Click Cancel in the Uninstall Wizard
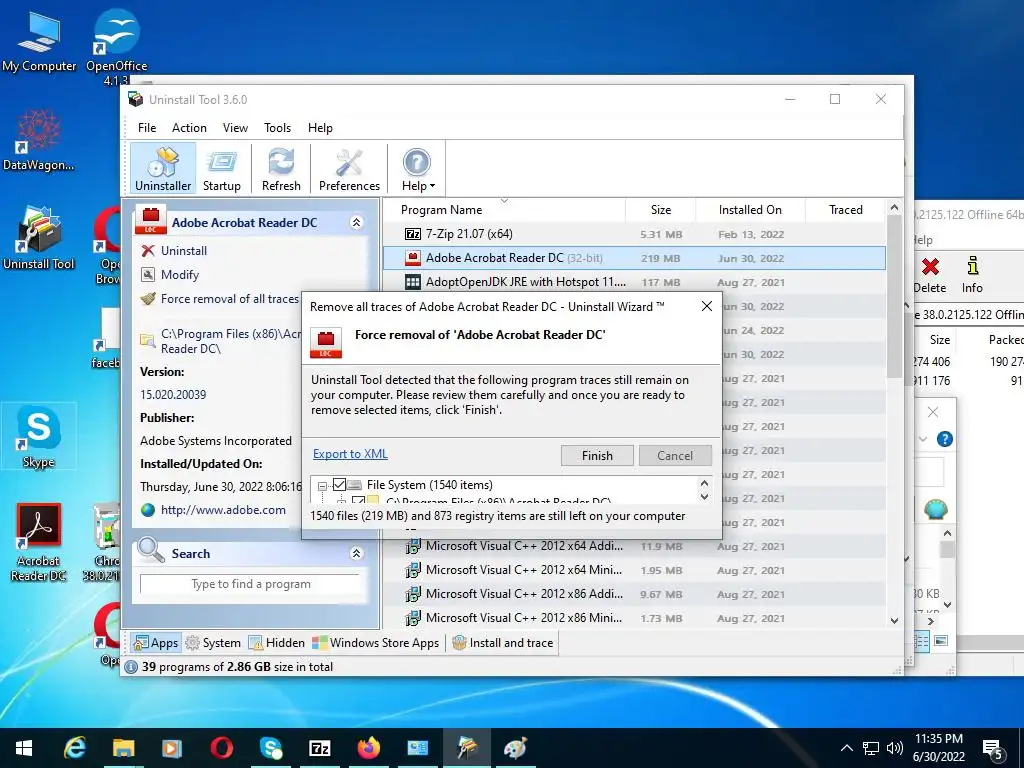1024x768 pixels. [675, 456]
